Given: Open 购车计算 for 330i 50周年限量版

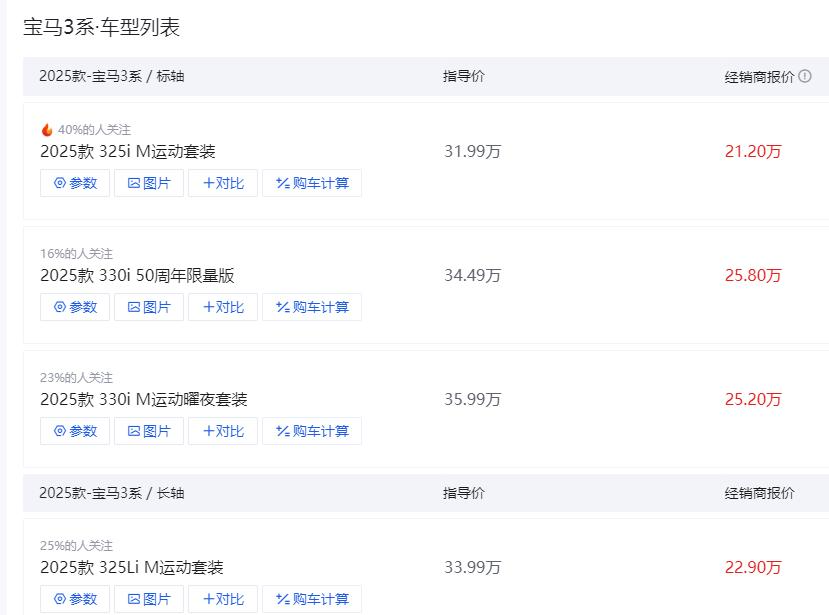Looking at the screenshot, I should [x=312, y=307].
